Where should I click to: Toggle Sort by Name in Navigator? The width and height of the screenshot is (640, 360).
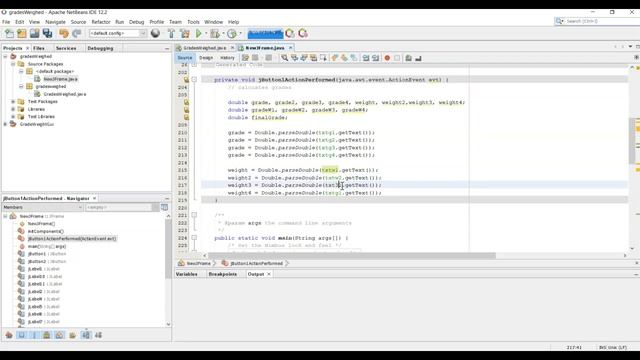[x=86, y=335]
